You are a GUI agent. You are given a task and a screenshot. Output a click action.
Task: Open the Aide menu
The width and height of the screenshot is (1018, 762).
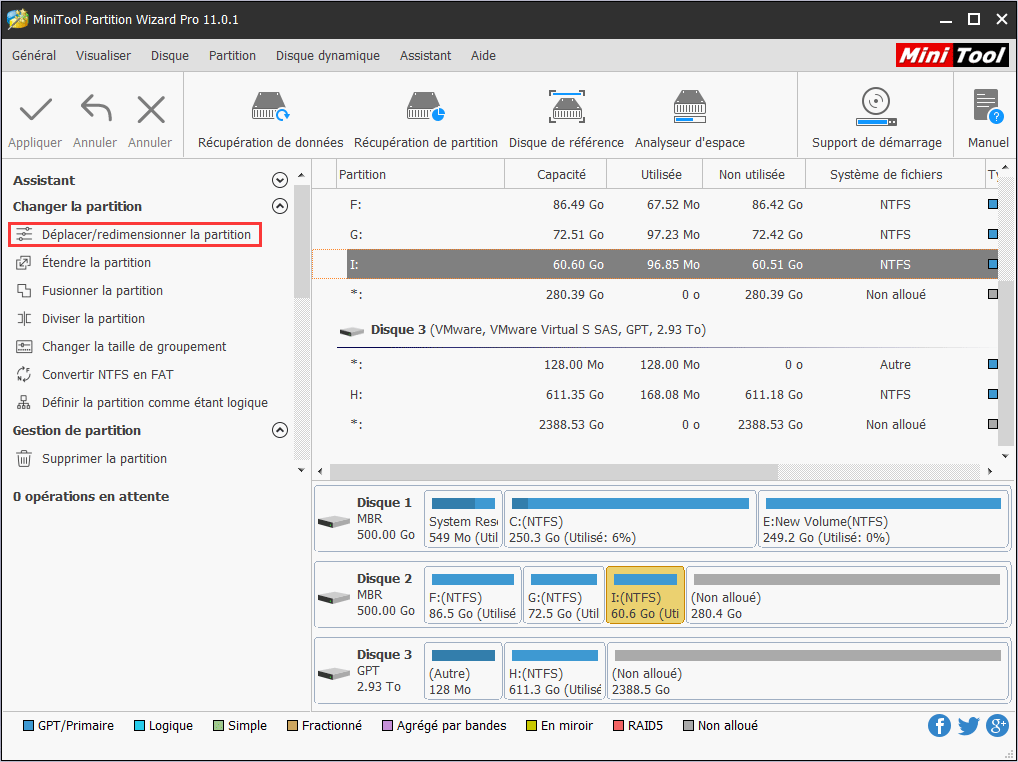(x=483, y=56)
